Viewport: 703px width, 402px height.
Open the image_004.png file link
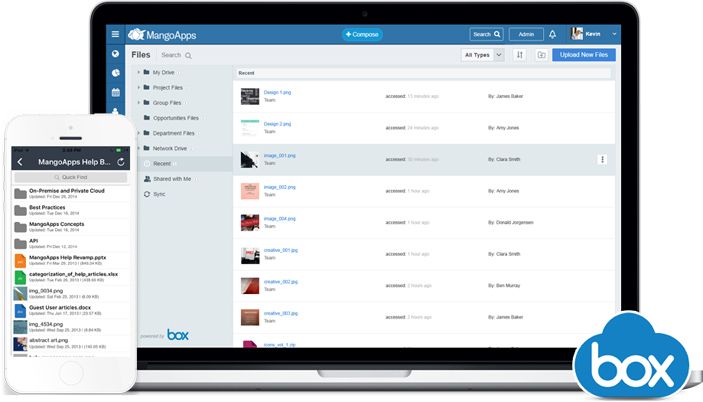(x=279, y=219)
